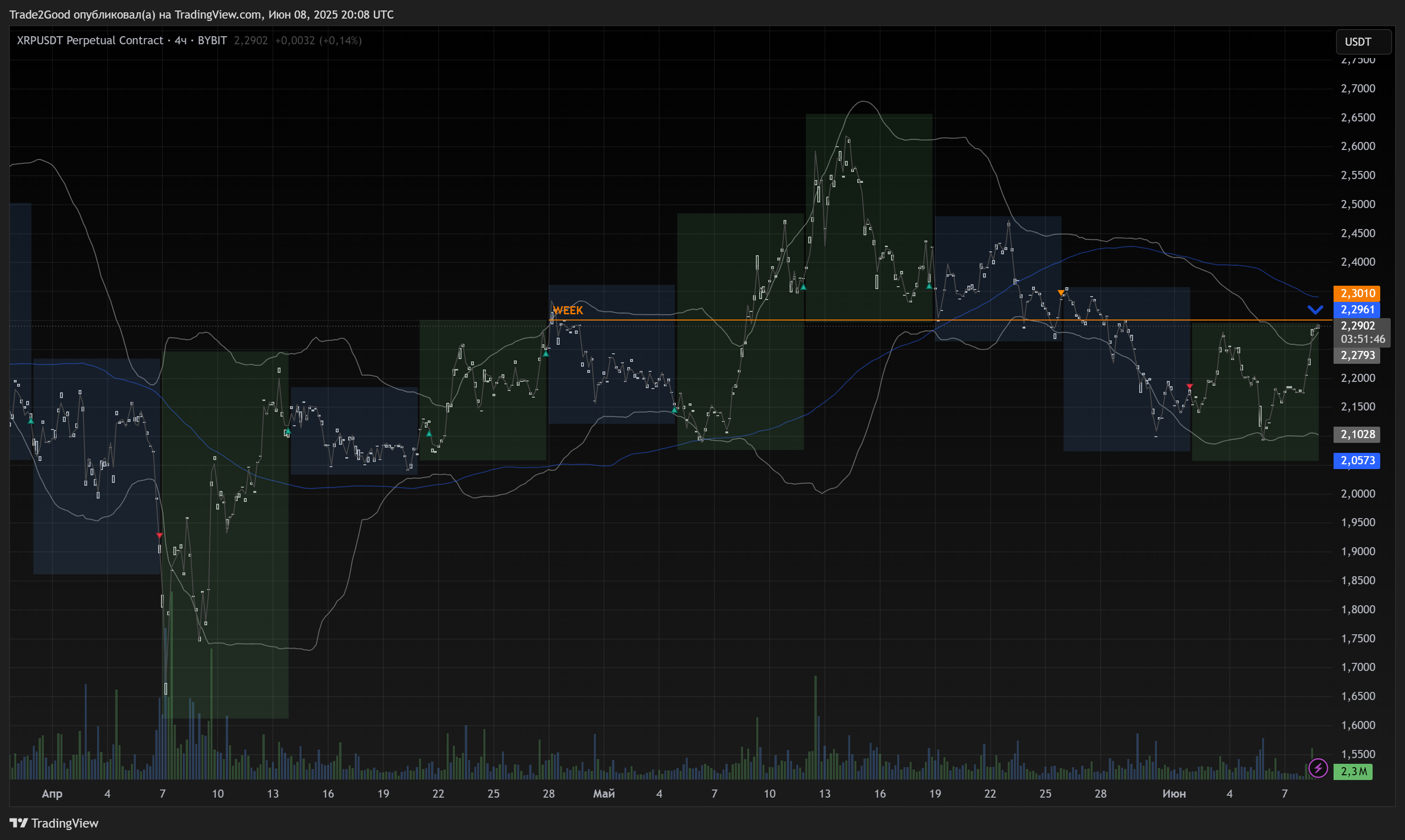The width and height of the screenshot is (1405, 840).
Task: Click the blue 2,0573 price label
Action: coord(1356,460)
